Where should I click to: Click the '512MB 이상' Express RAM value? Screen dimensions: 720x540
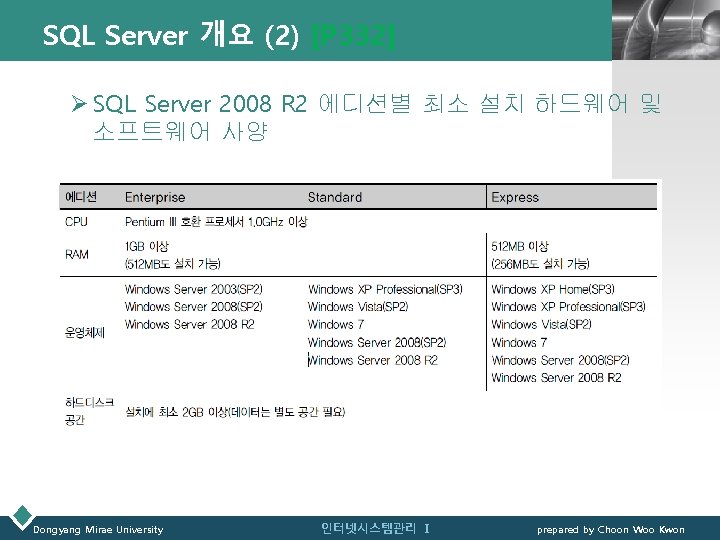[520, 247]
